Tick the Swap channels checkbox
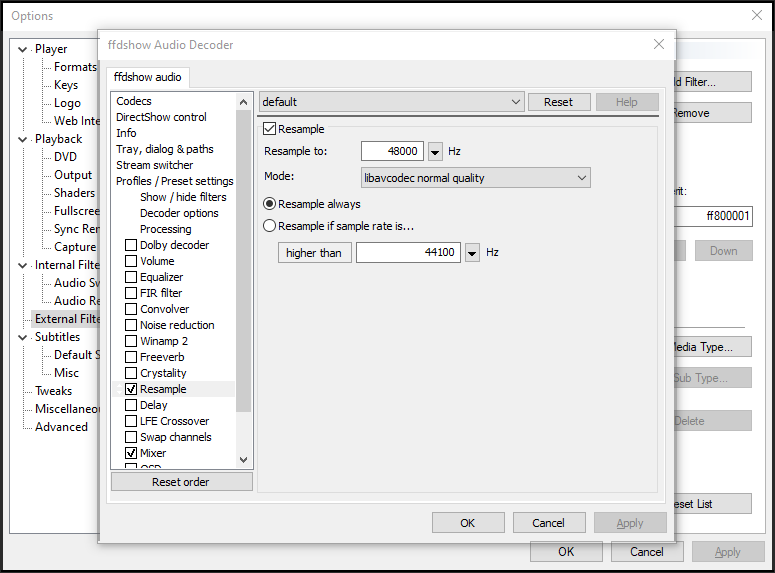 [131, 437]
